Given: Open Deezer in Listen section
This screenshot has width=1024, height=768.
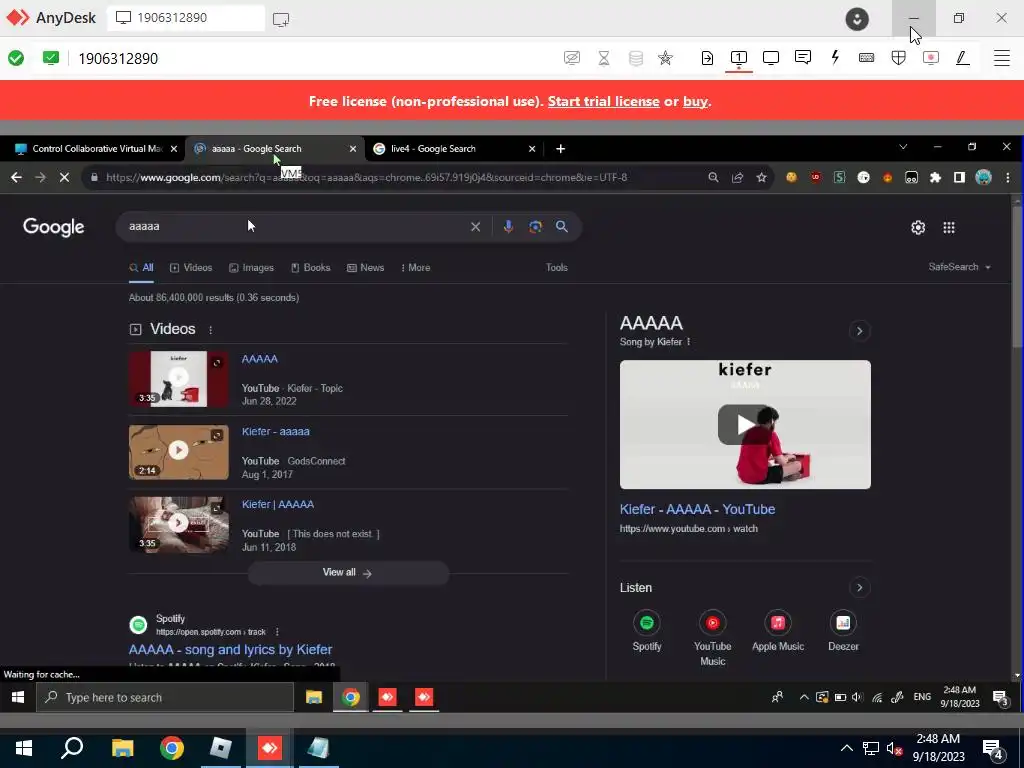Looking at the screenshot, I should [843, 630].
